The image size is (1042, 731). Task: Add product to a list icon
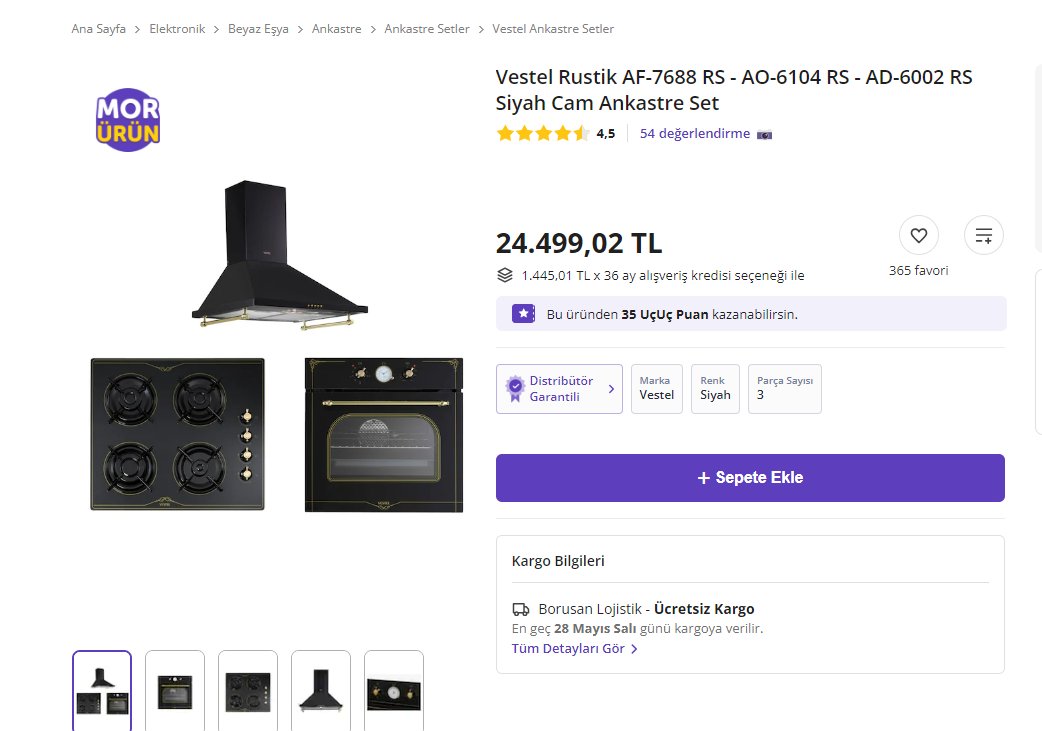[x=984, y=235]
